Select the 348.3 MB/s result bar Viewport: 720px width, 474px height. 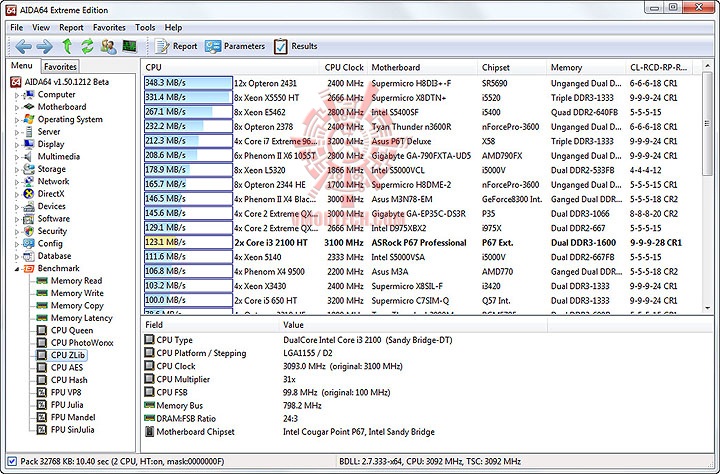(x=188, y=83)
